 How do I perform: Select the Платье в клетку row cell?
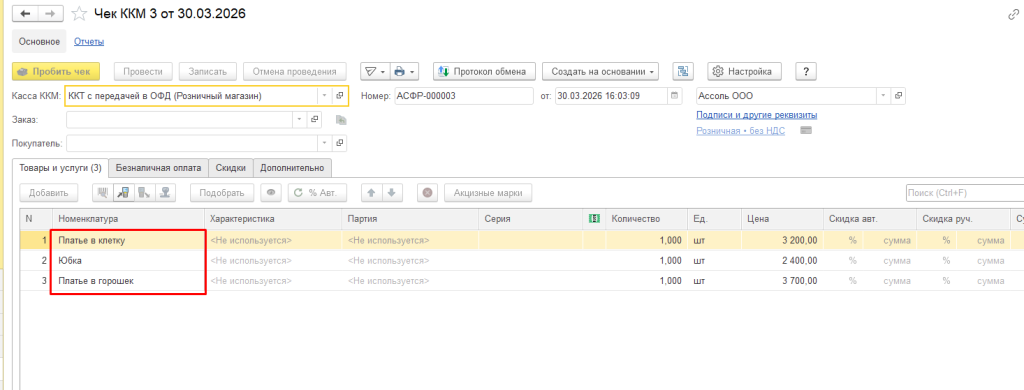click(128, 240)
